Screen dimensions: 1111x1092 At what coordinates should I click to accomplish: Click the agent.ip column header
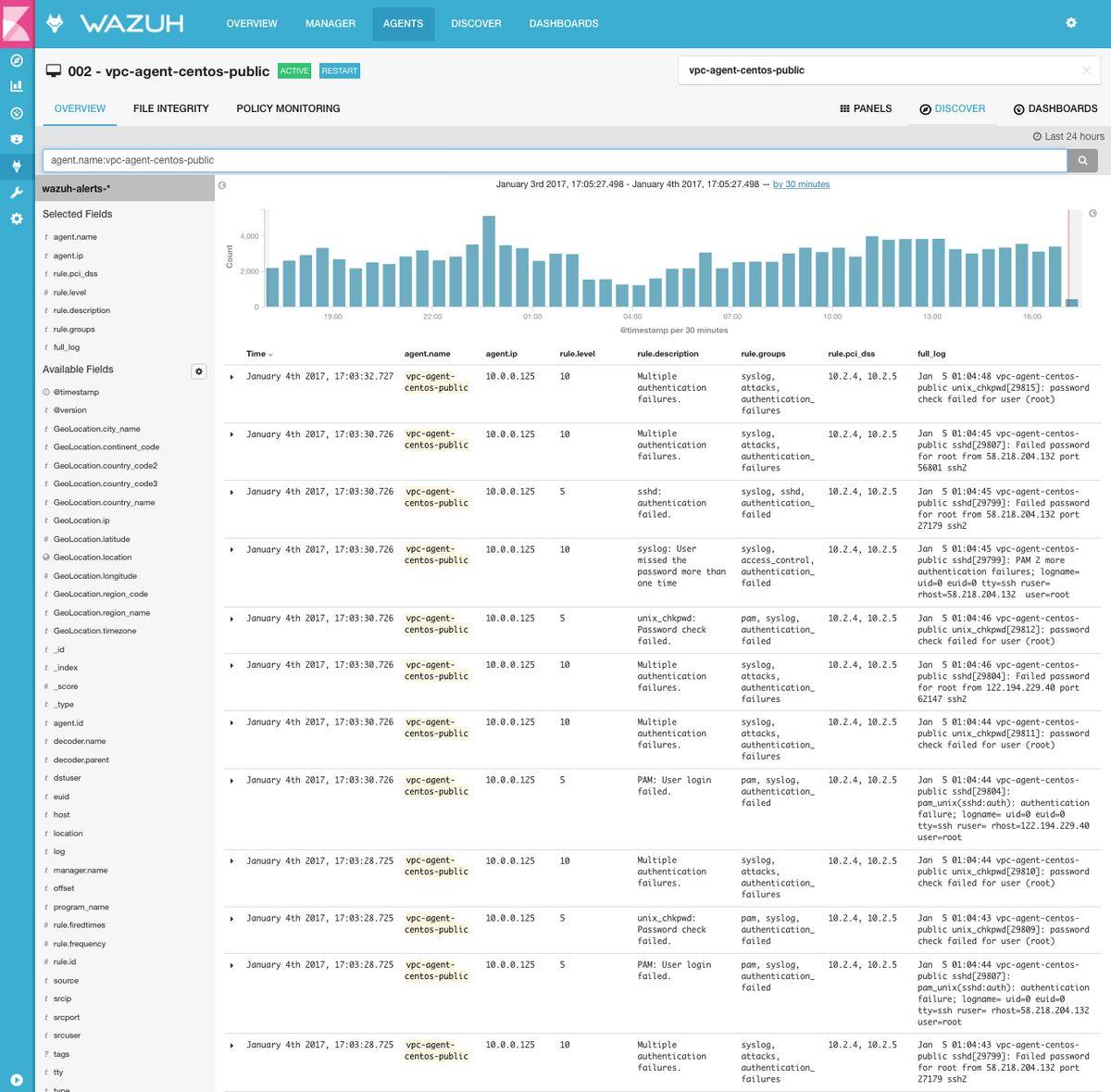coord(501,354)
